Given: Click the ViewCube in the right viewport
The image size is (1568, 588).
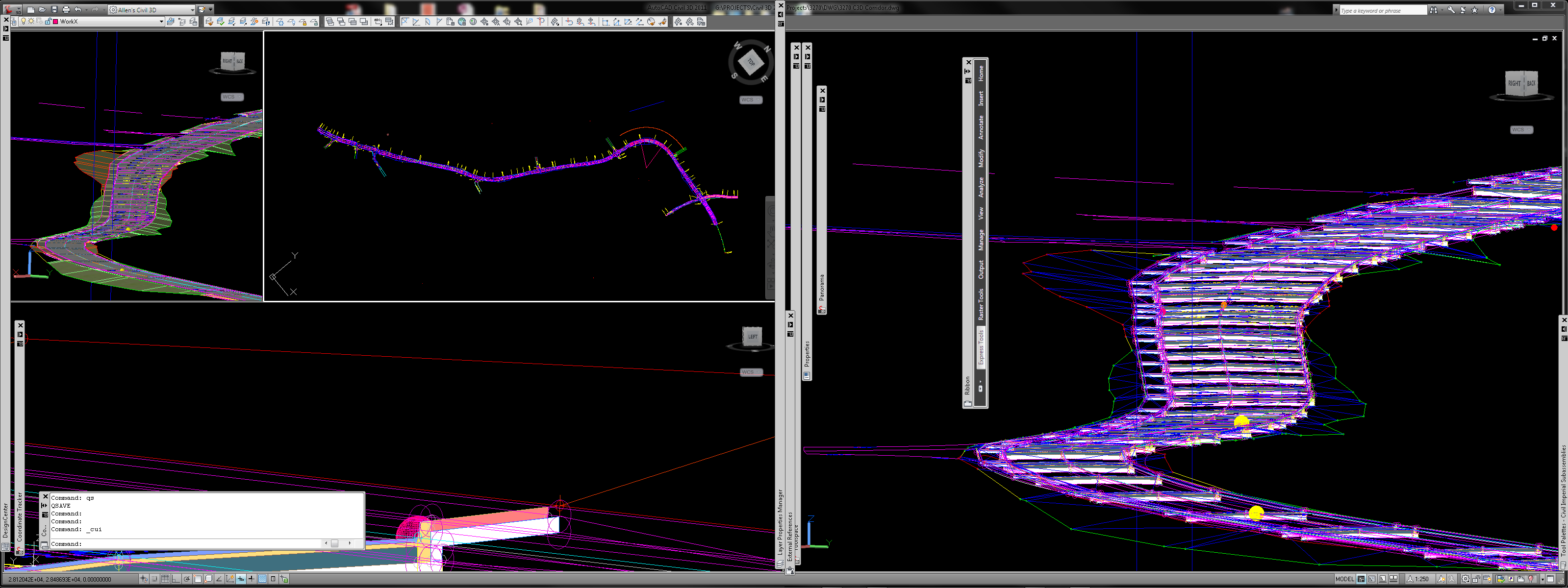Looking at the screenshot, I should (1522, 84).
